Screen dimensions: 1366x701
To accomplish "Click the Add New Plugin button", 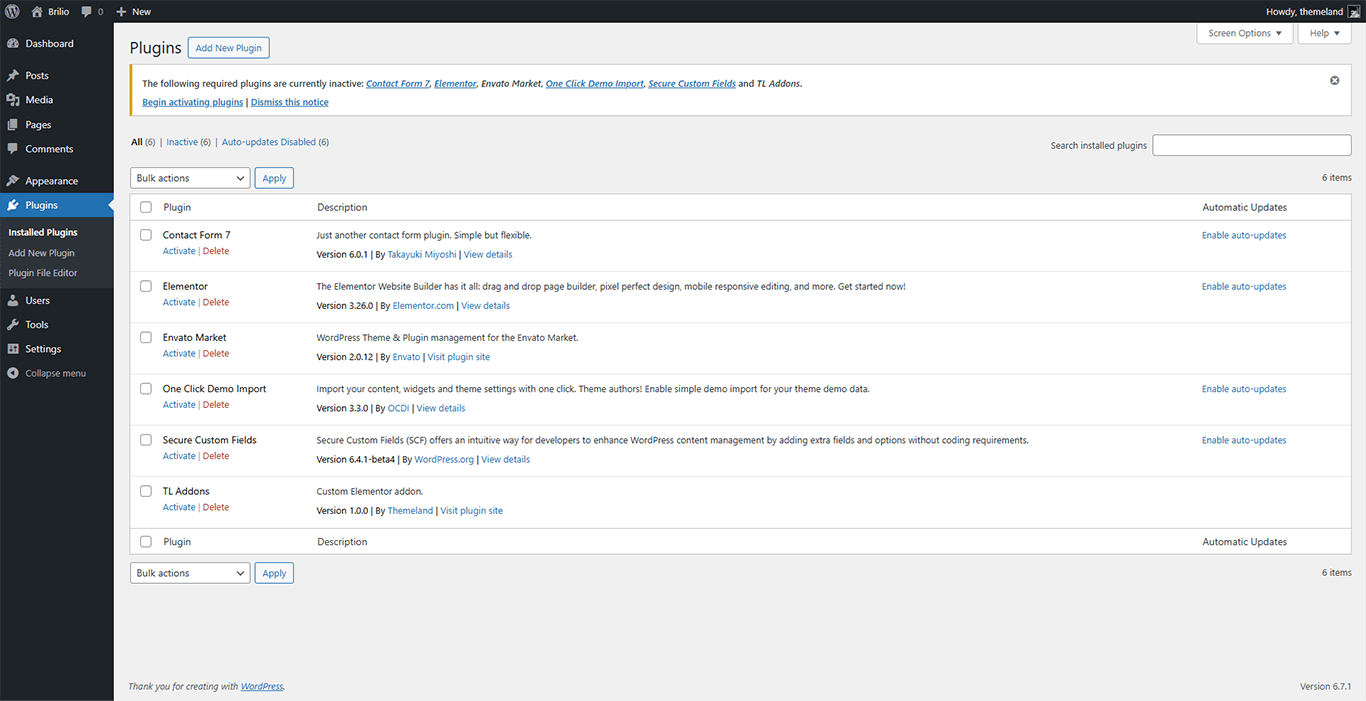I will point(228,48).
